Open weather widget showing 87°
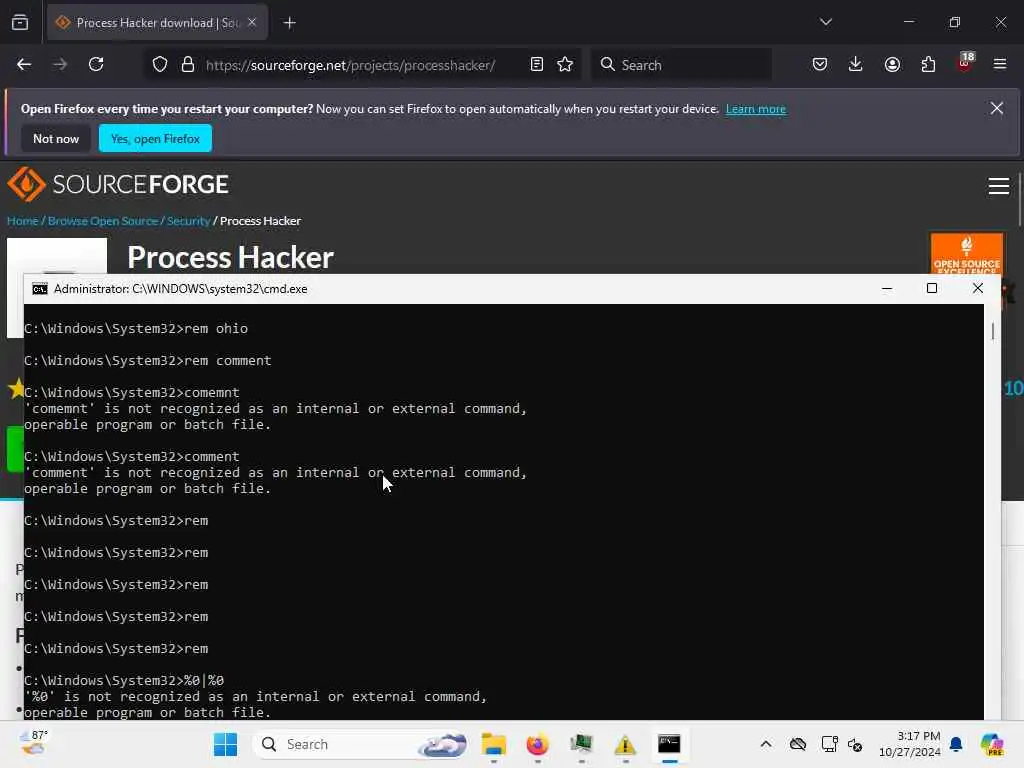This screenshot has height=768, width=1024. point(34,743)
